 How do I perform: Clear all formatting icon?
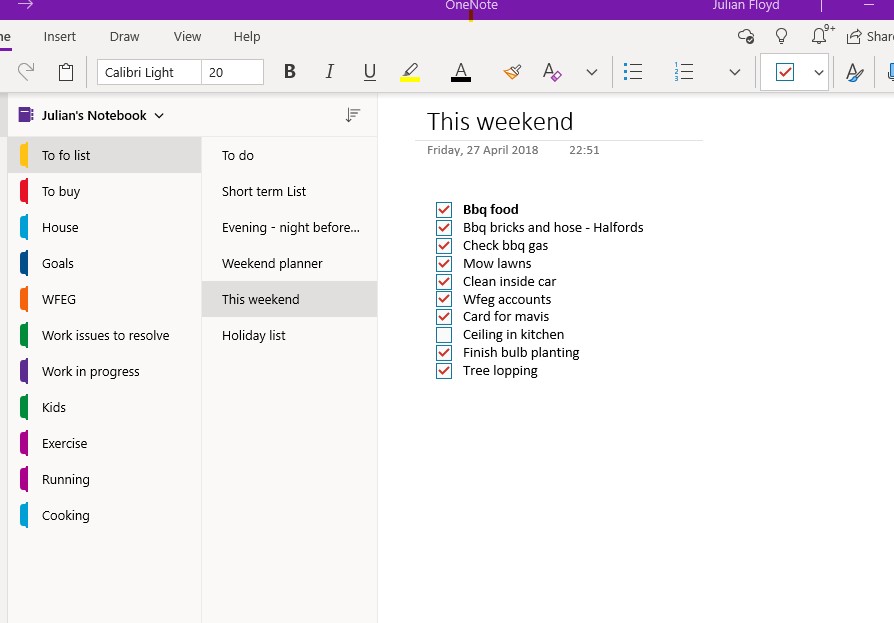552,72
